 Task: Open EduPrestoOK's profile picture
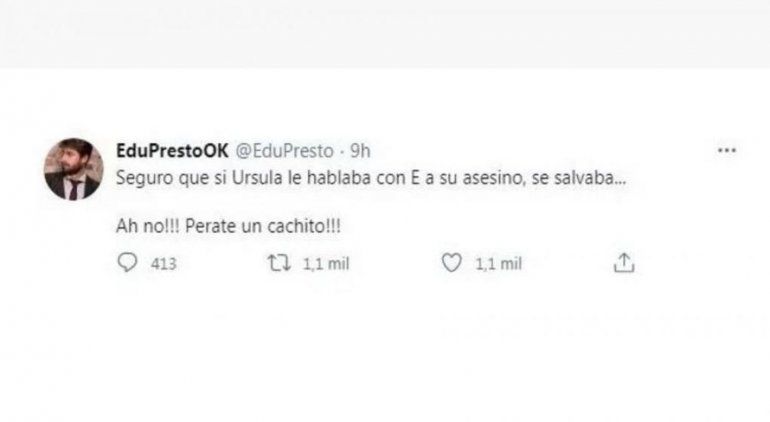tap(73, 168)
